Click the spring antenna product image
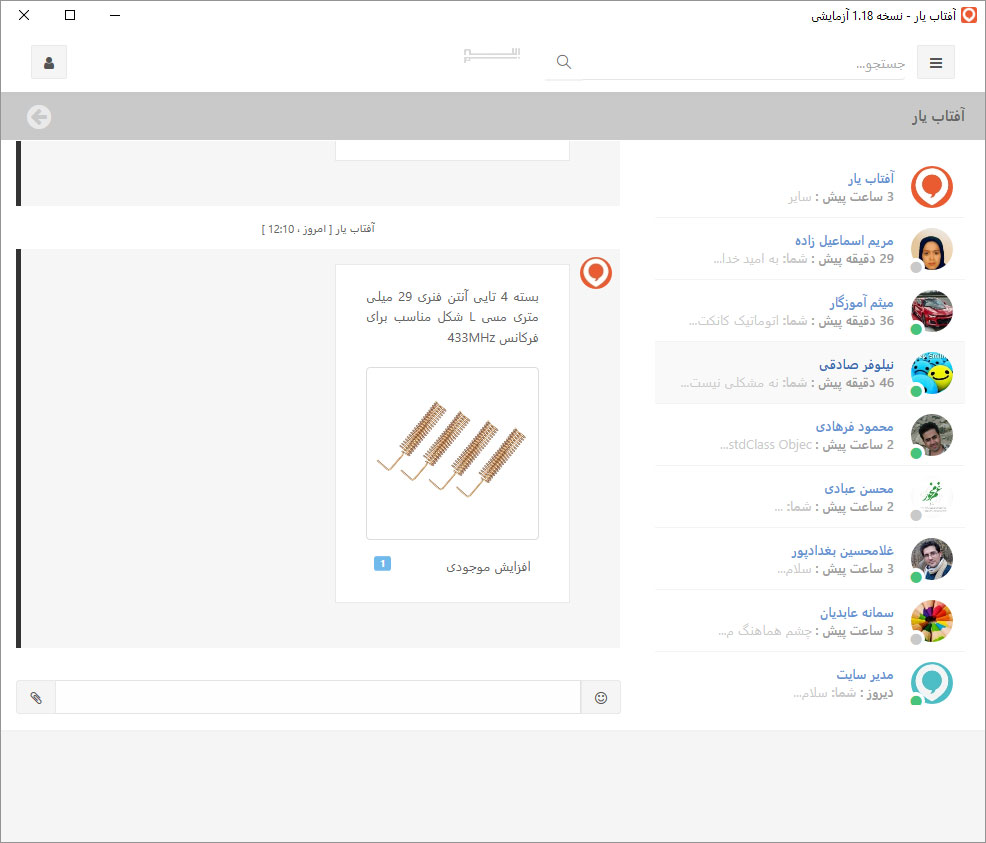 452,453
